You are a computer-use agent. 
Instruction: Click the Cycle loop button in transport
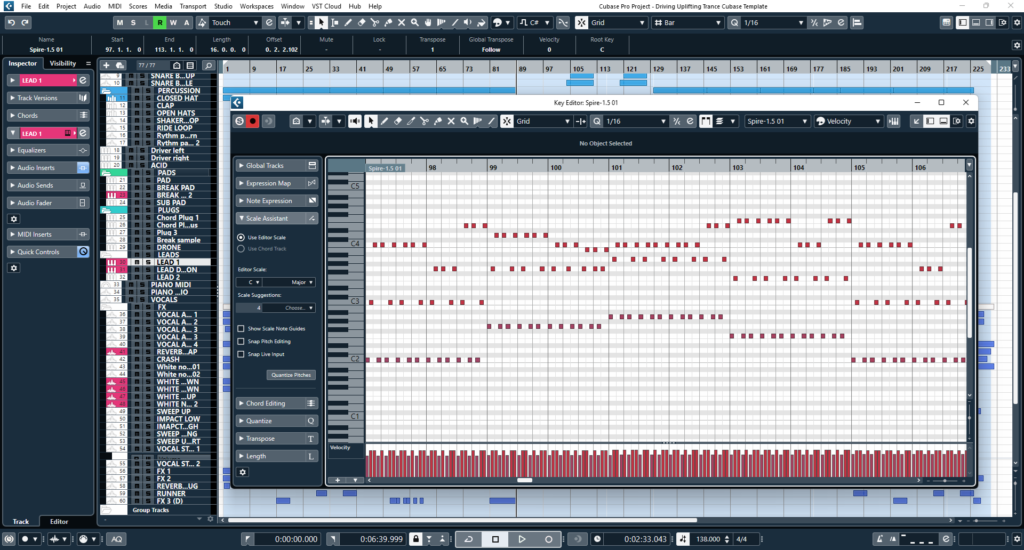[x=468, y=539]
